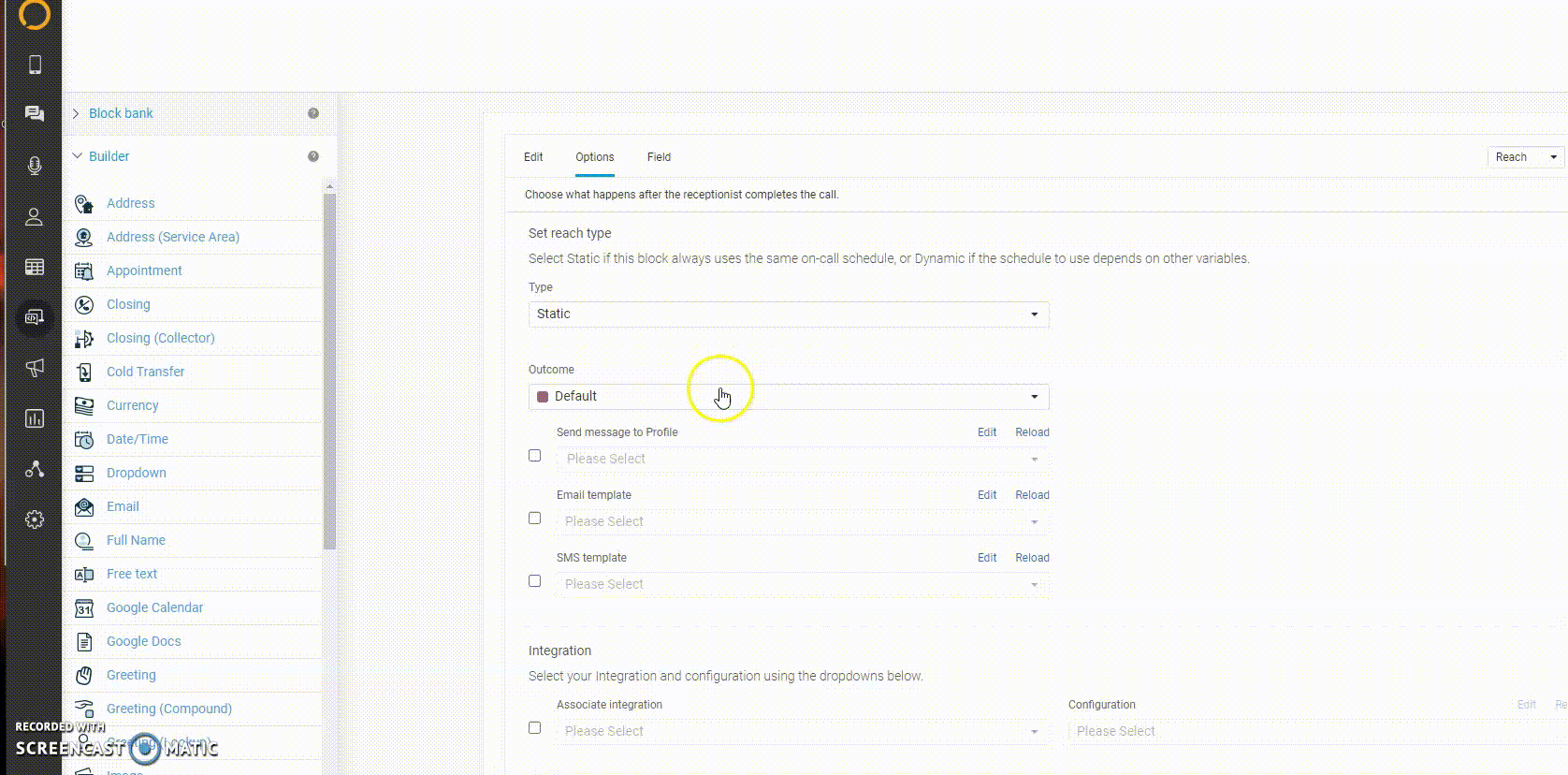Expand the Block bank section
The height and width of the screenshot is (775, 1568).
[121, 113]
